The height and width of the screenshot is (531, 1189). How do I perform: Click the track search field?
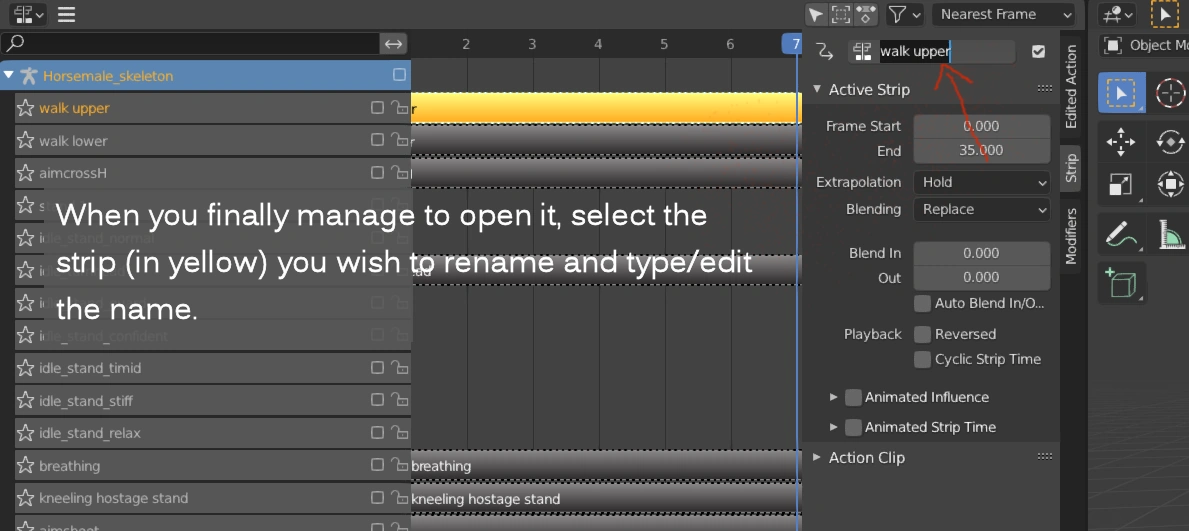pos(195,43)
